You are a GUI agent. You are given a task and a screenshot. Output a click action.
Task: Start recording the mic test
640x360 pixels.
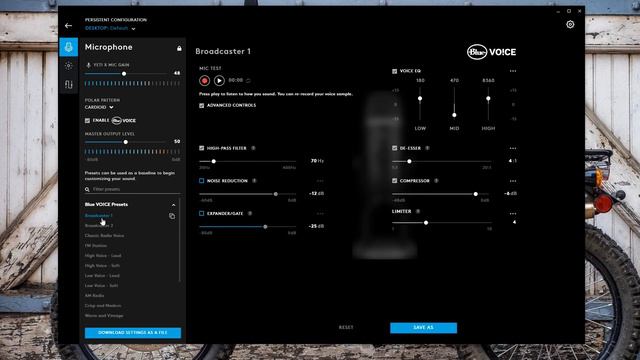coord(204,80)
